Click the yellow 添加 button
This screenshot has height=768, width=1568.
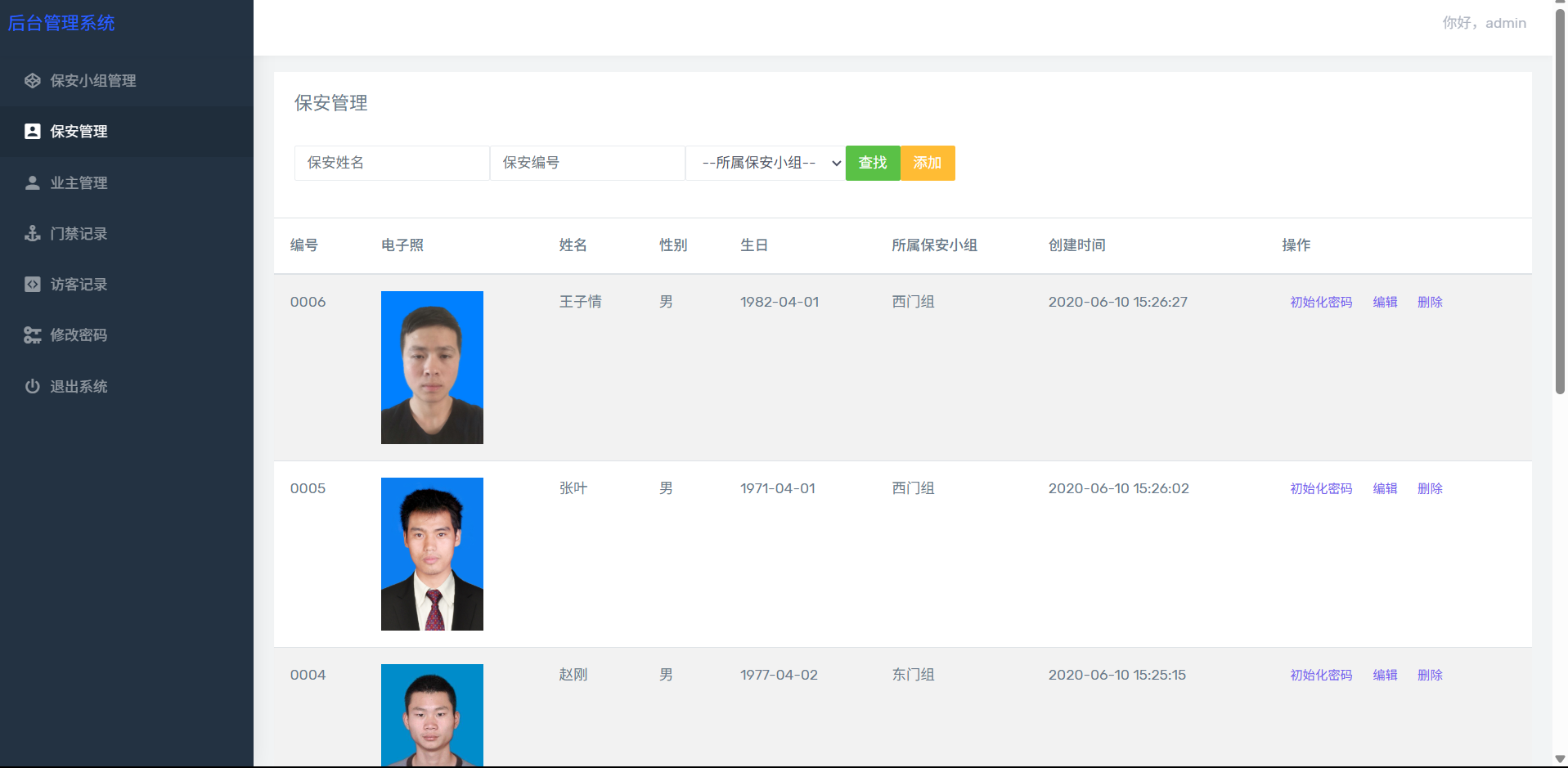point(928,163)
